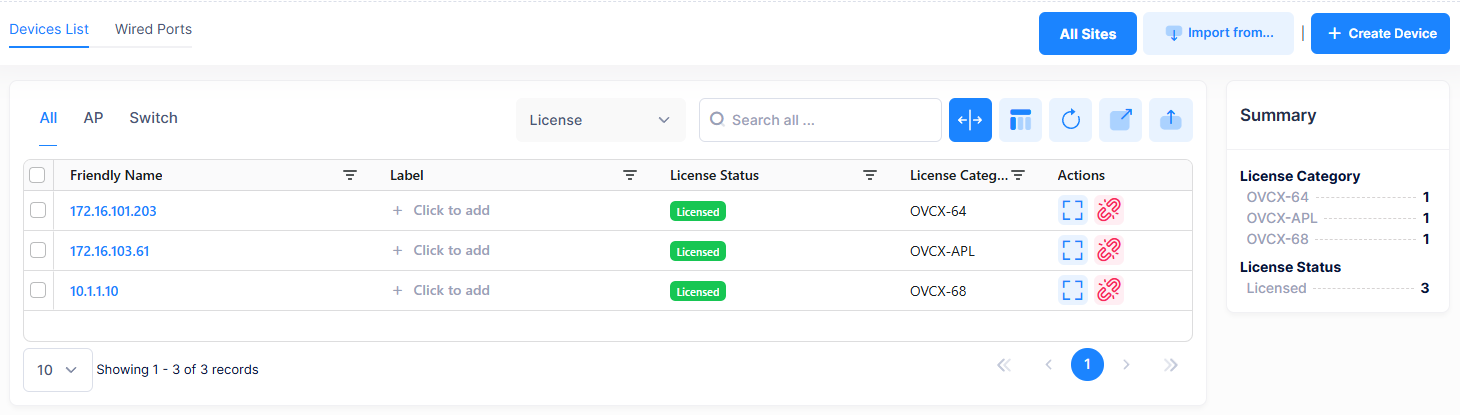Select the Switch filter tab

(x=153, y=118)
